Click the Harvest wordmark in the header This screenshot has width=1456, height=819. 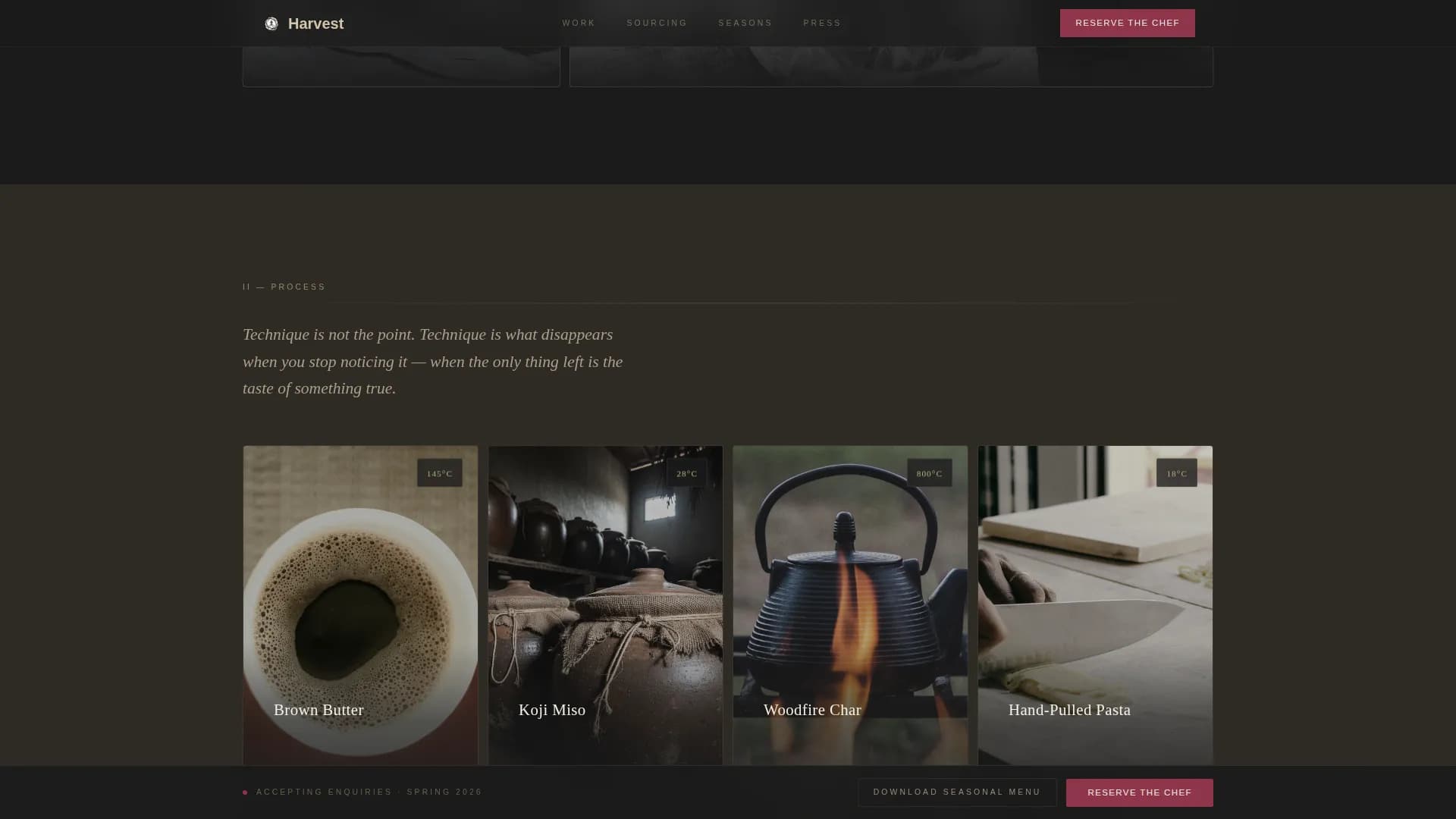[315, 23]
